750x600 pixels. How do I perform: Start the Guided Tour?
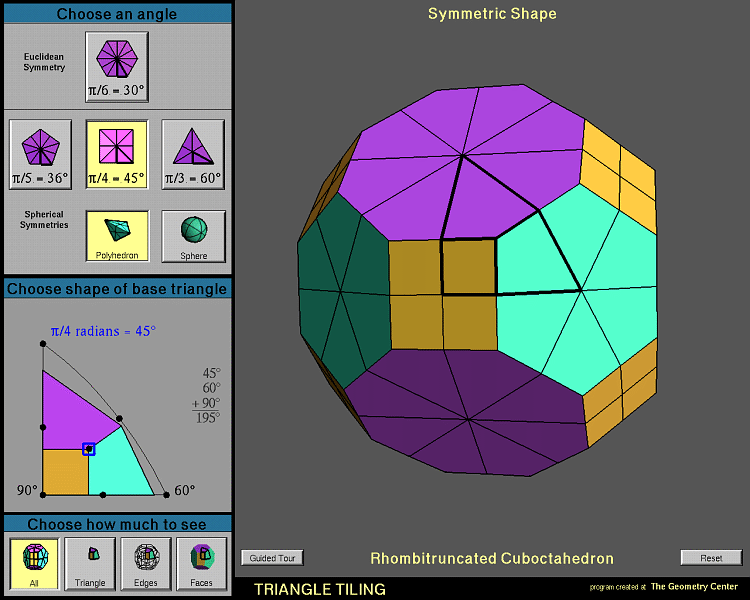point(272,558)
